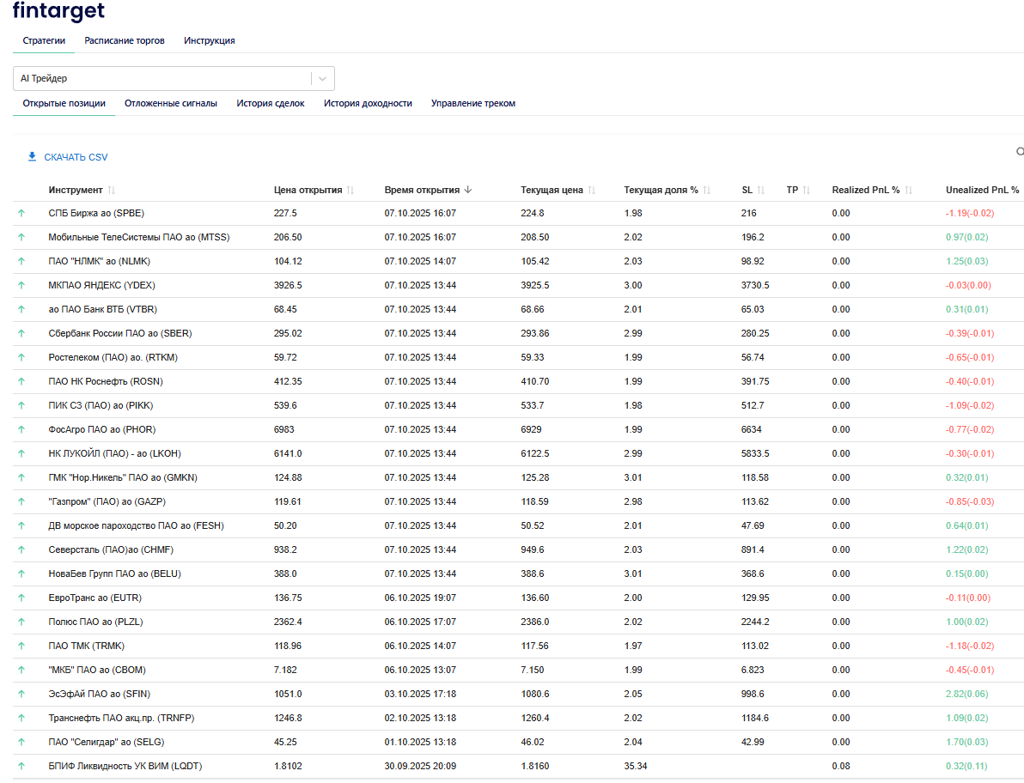The width and height of the screenshot is (1024, 783).
Task: Open the История сделок tab
Action: [270, 103]
